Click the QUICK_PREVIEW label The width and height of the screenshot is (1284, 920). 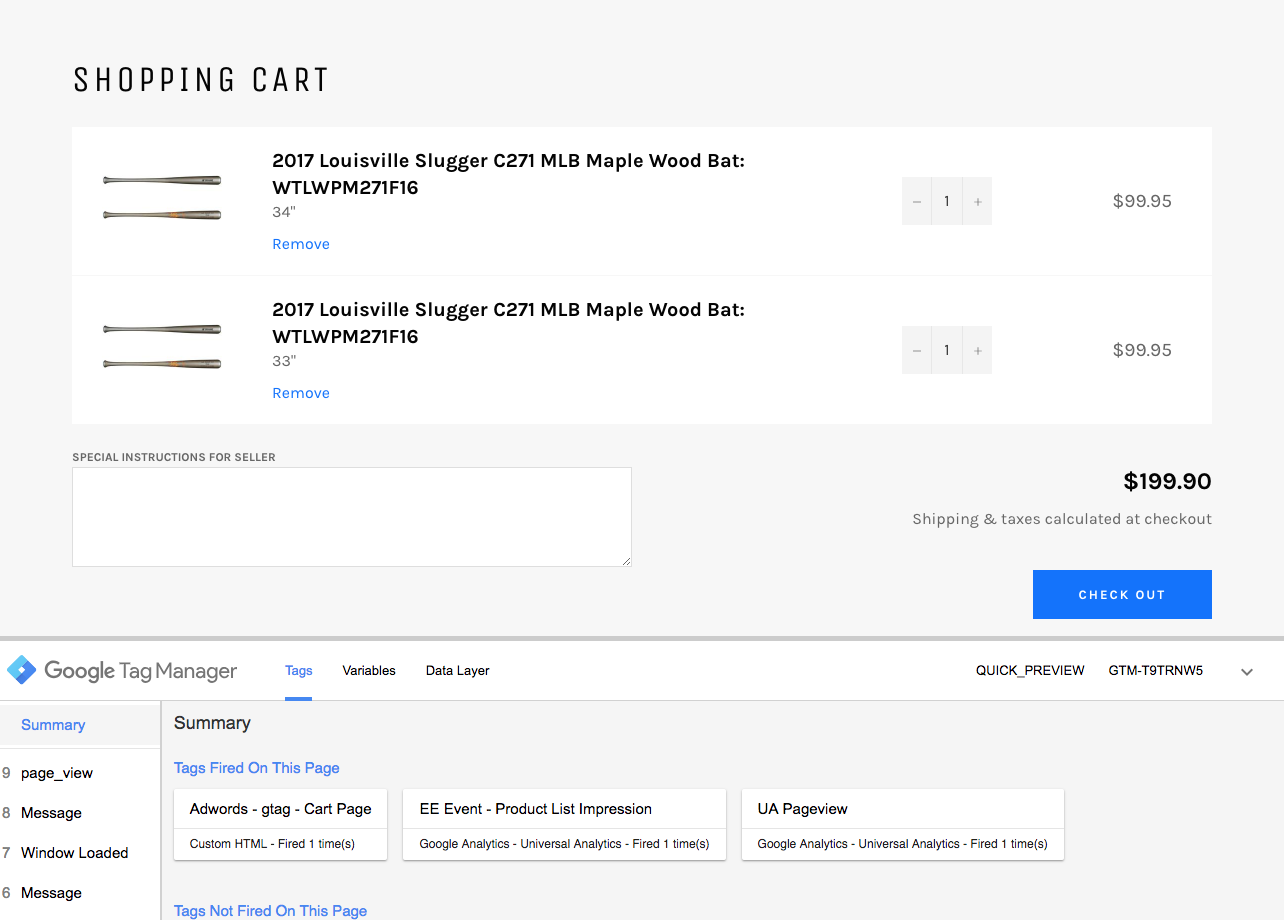coord(1030,671)
